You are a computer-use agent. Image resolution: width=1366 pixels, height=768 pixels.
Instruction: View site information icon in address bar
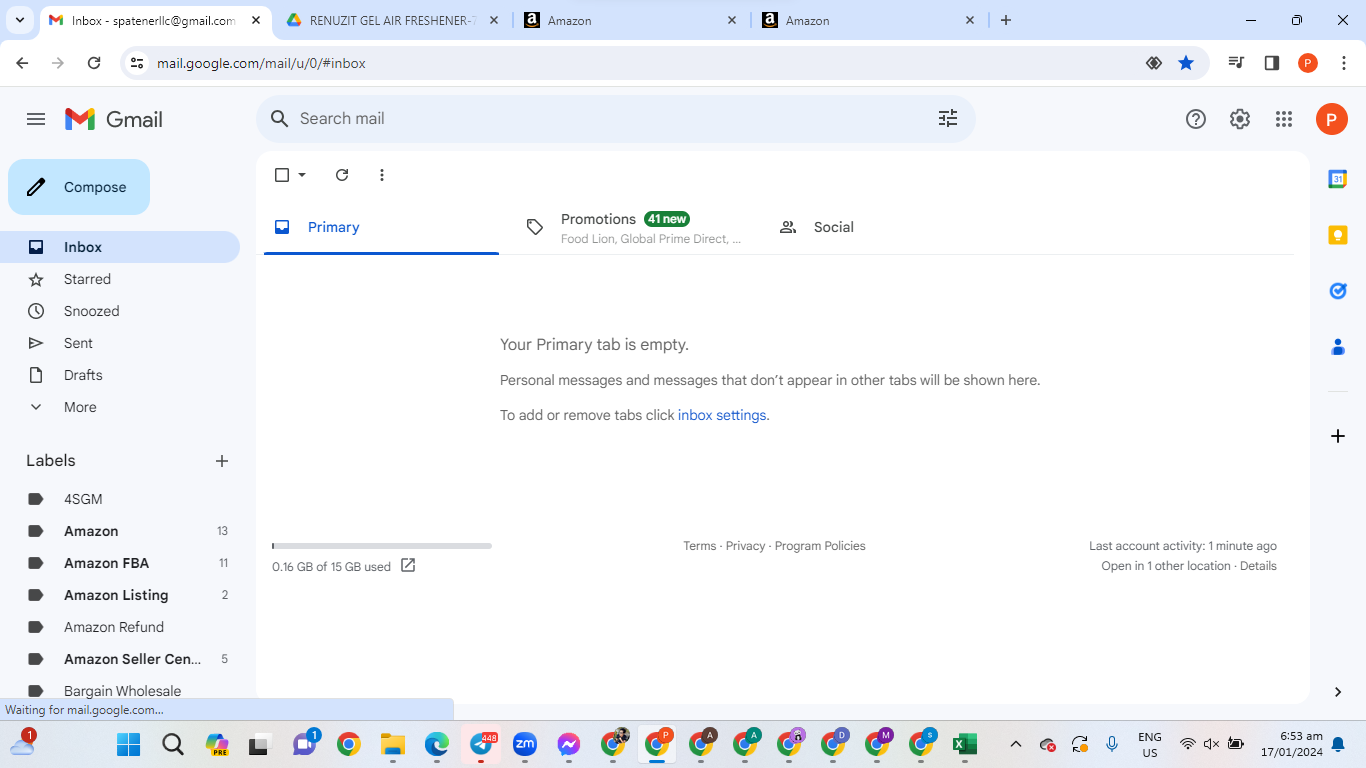(138, 63)
